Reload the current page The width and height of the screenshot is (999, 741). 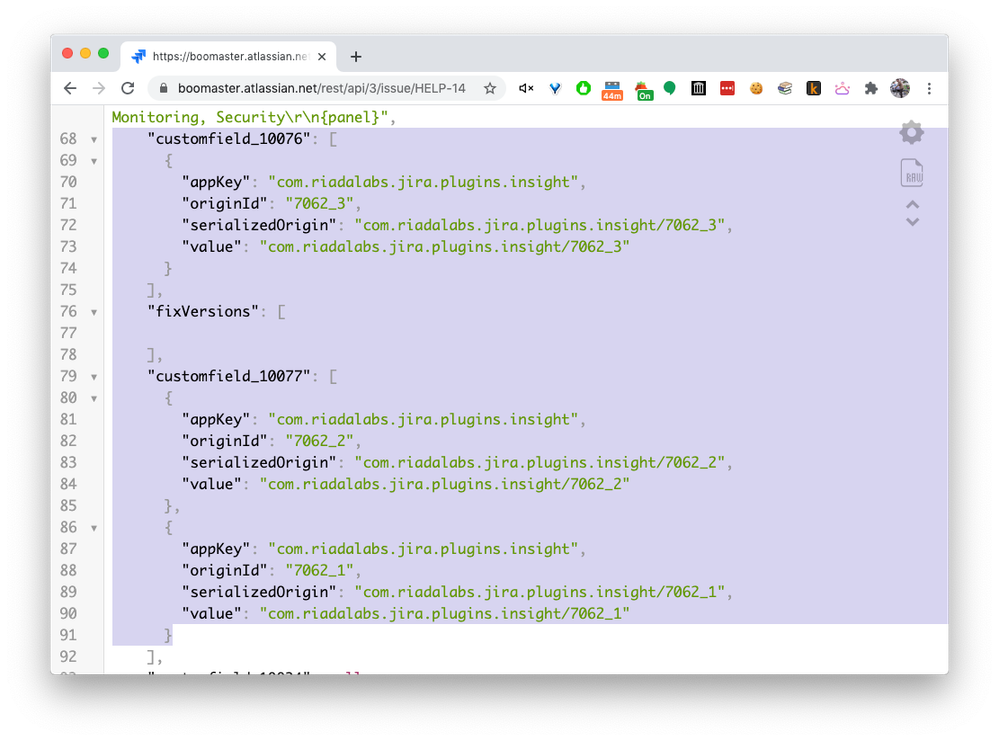pos(127,88)
